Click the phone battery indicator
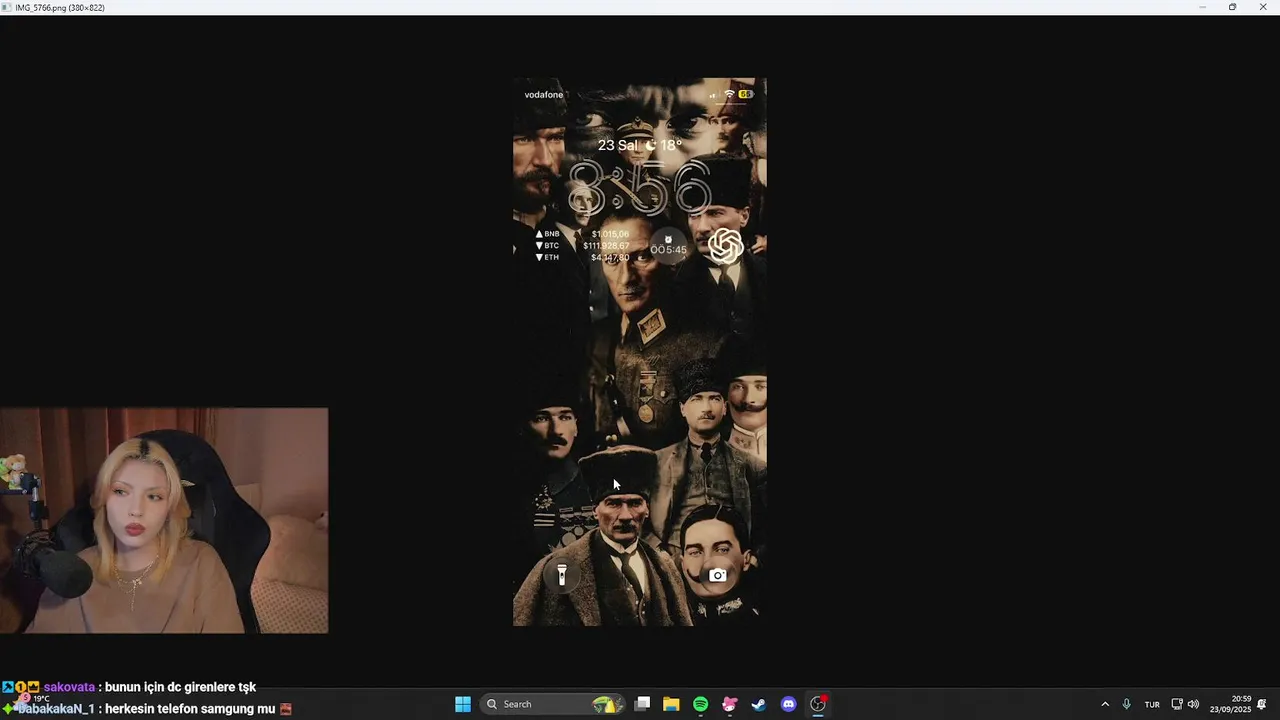 746,94
